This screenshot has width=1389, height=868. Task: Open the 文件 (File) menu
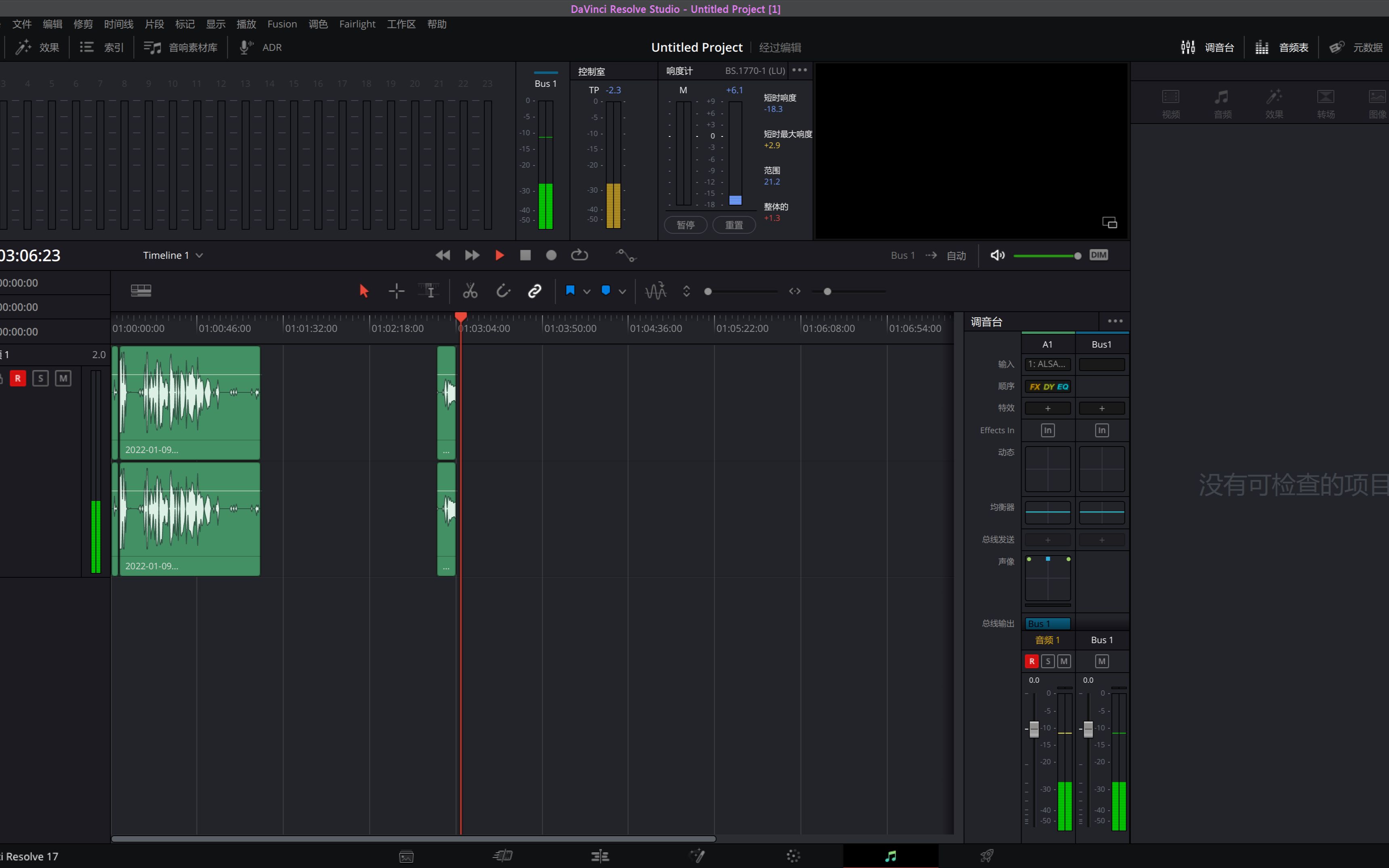point(22,24)
